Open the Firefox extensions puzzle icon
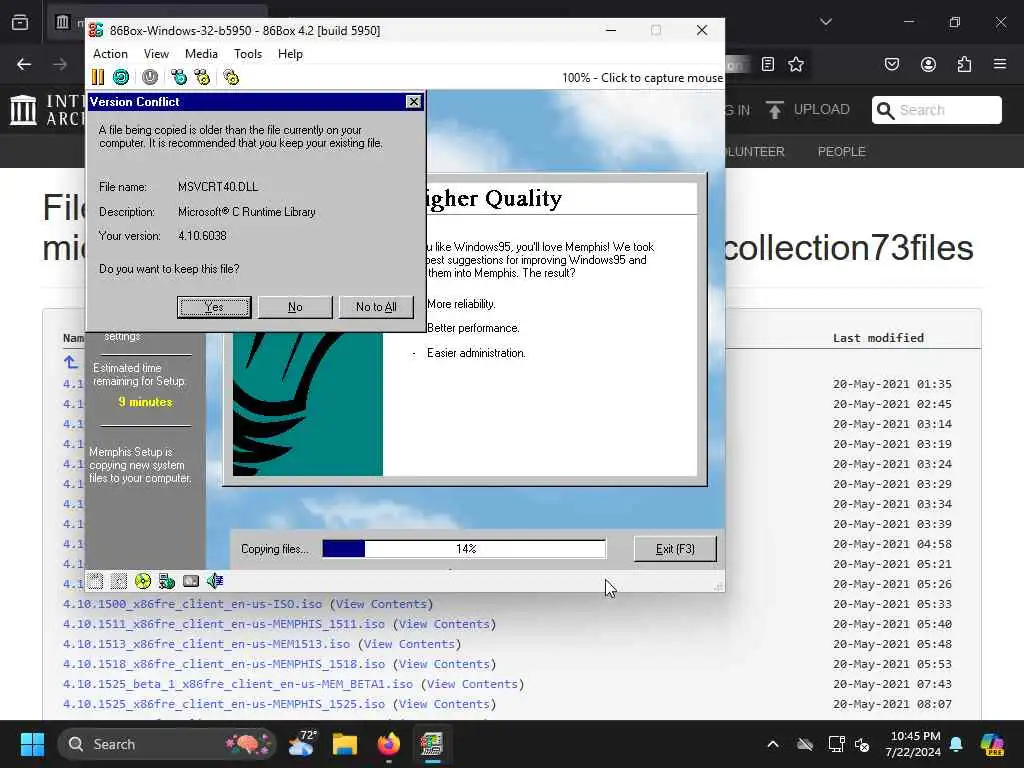1024x768 pixels. [x=964, y=64]
